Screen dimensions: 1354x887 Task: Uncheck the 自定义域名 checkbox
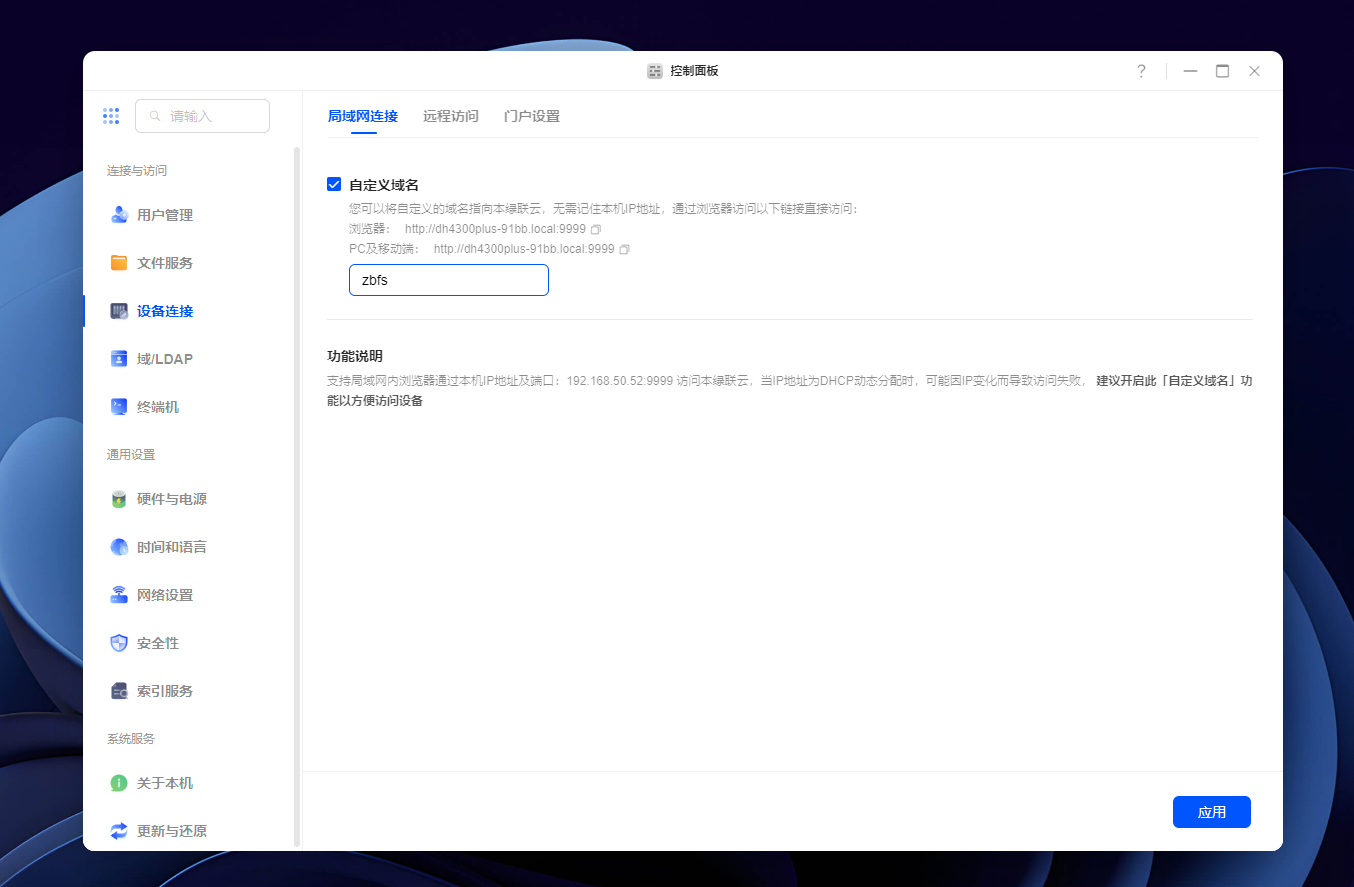pyautogui.click(x=334, y=184)
